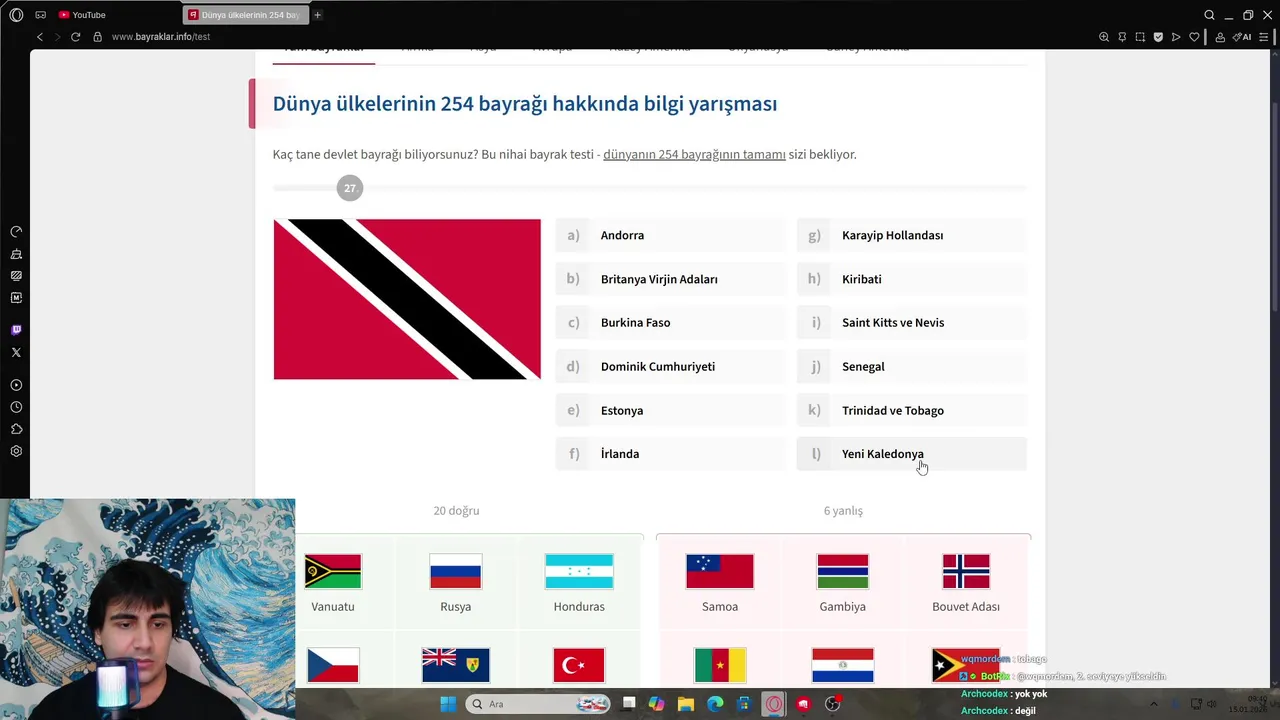Viewport: 1280px width, 720px height.
Task: Click the pinboard pin icon
Action: point(1122,37)
